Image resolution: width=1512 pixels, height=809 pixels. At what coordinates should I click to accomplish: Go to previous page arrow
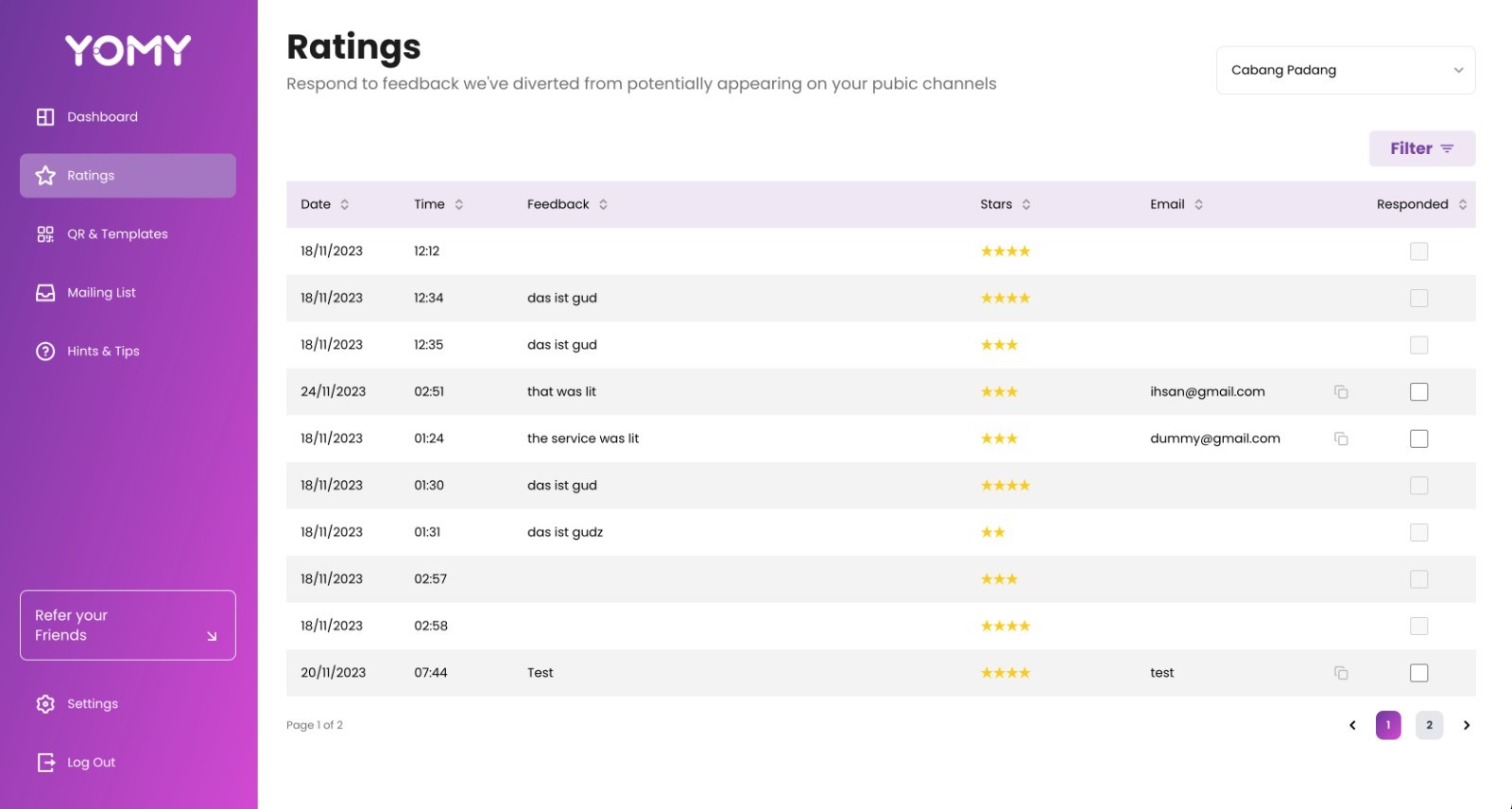[1352, 725]
